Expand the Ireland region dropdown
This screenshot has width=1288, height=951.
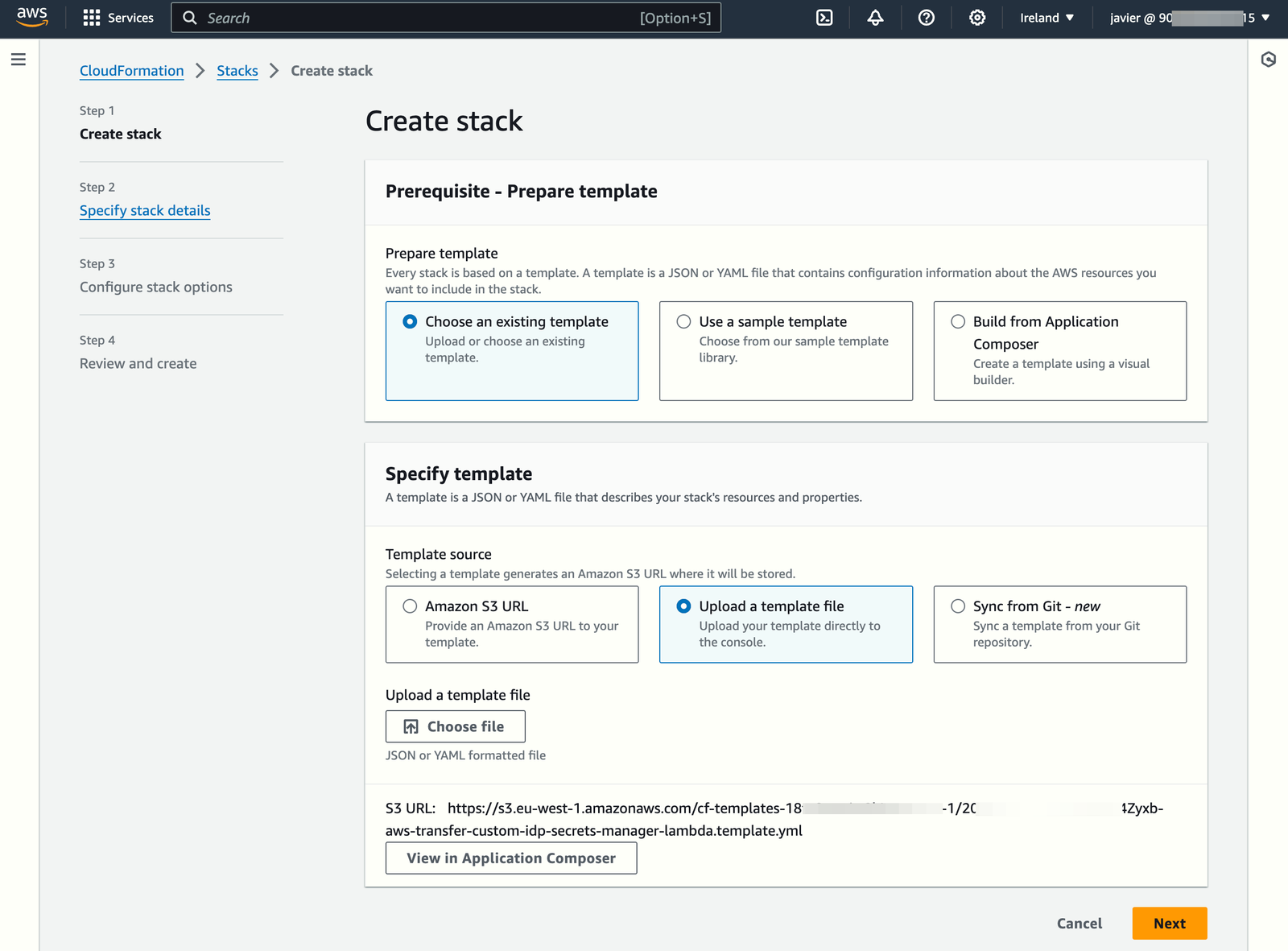pyautogui.click(x=1046, y=18)
